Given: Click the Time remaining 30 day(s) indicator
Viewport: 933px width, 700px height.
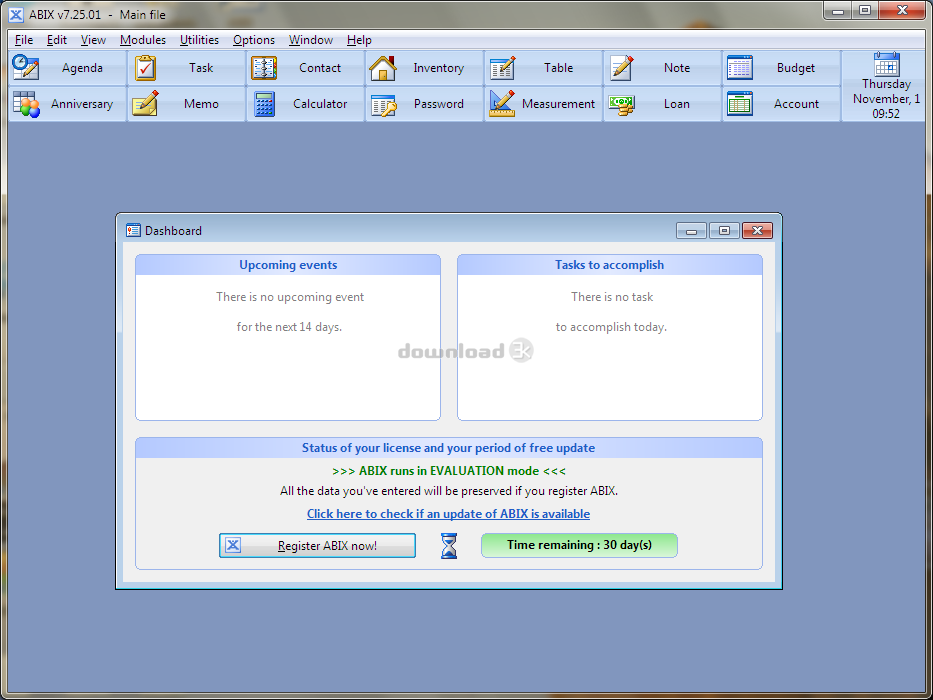Looking at the screenshot, I should coord(579,545).
